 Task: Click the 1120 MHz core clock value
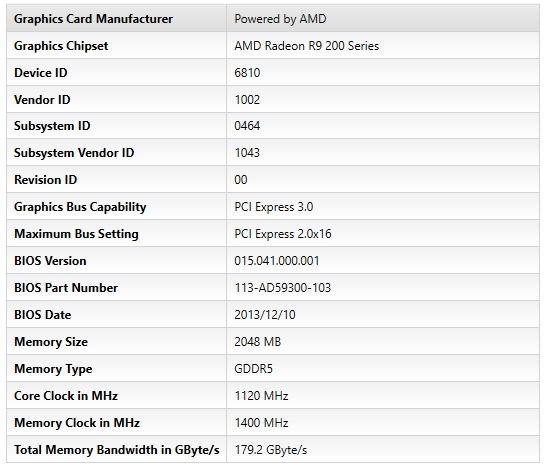tap(261, 396)
